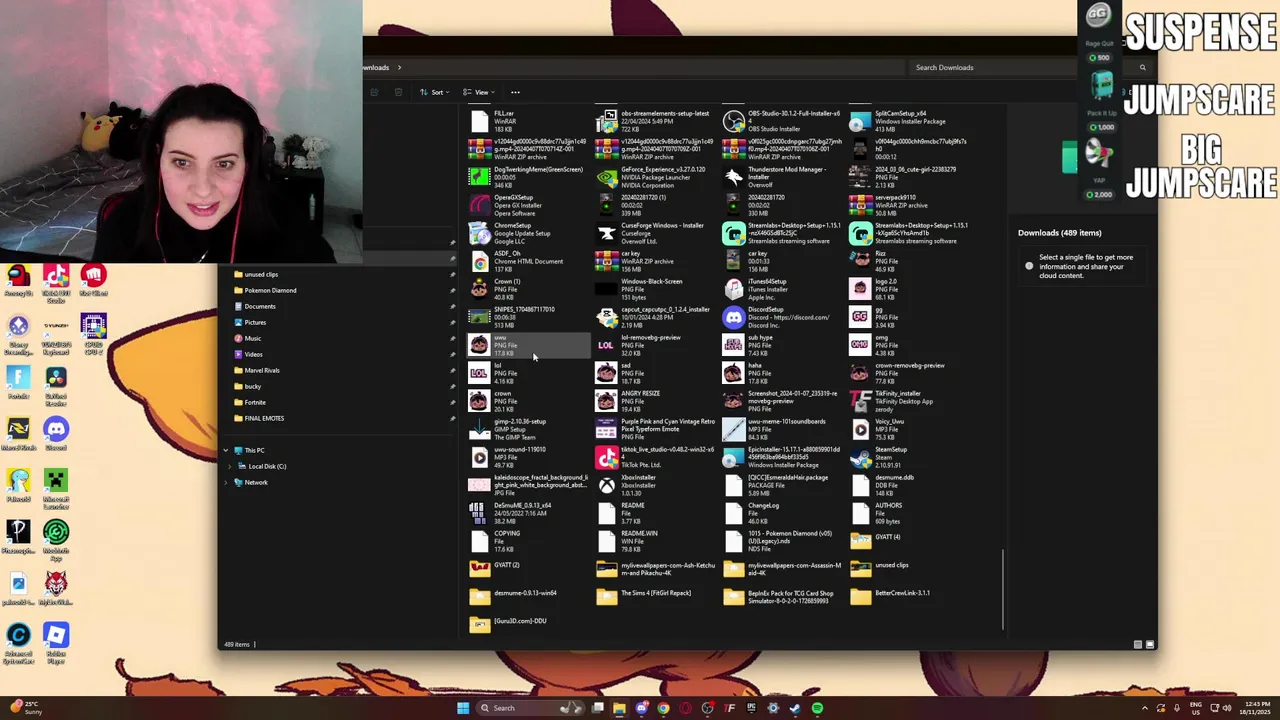1280x720 pixels.
Task: Collapse the This PC tree node
Action: [225, 450]
